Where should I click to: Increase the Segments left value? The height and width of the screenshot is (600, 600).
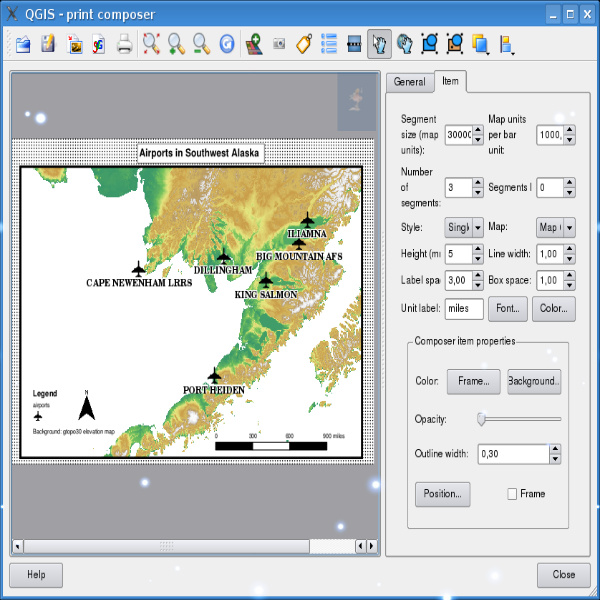[x=570, y=183]
